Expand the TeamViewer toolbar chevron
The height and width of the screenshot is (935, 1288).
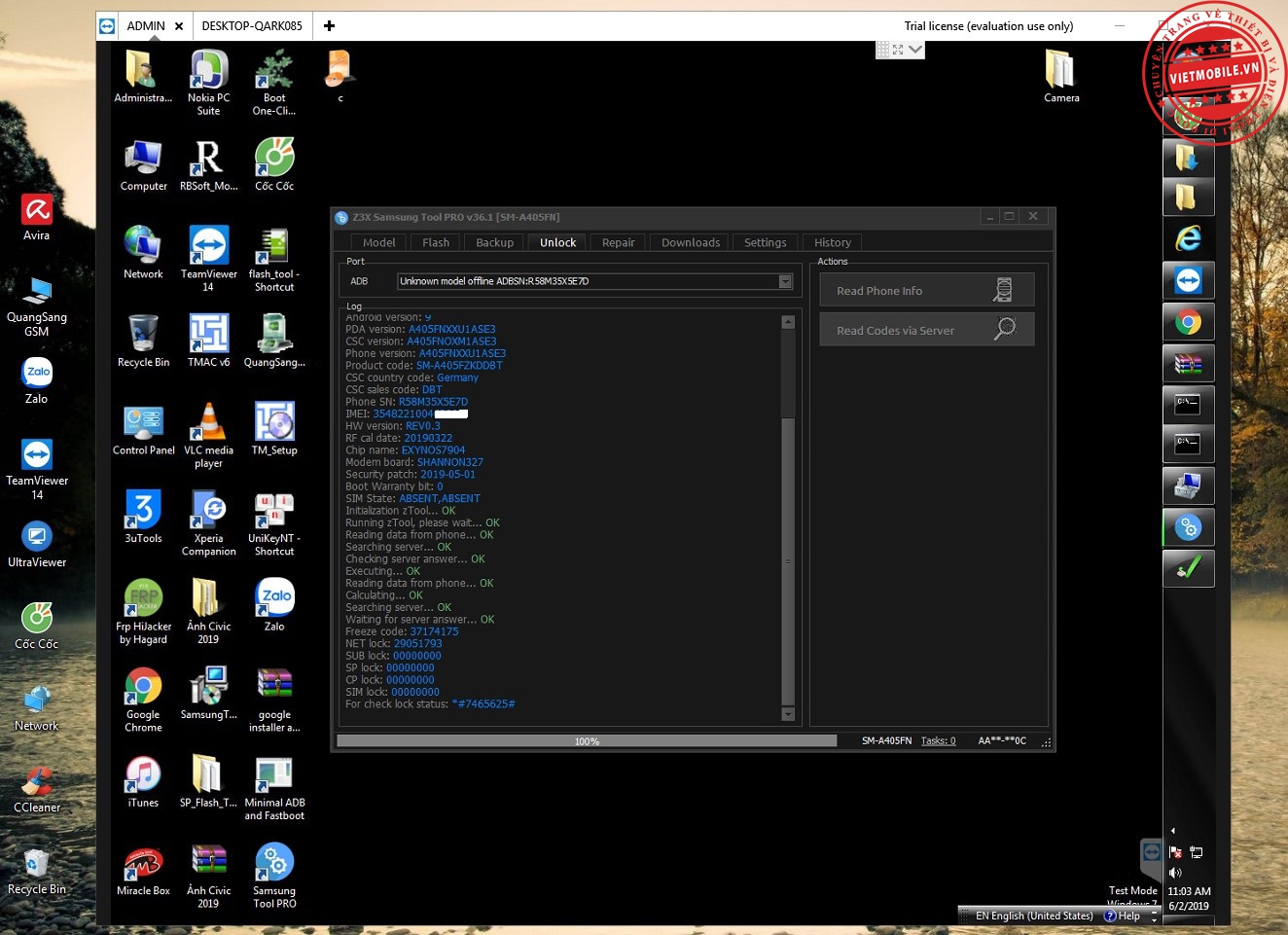(915, 49)
